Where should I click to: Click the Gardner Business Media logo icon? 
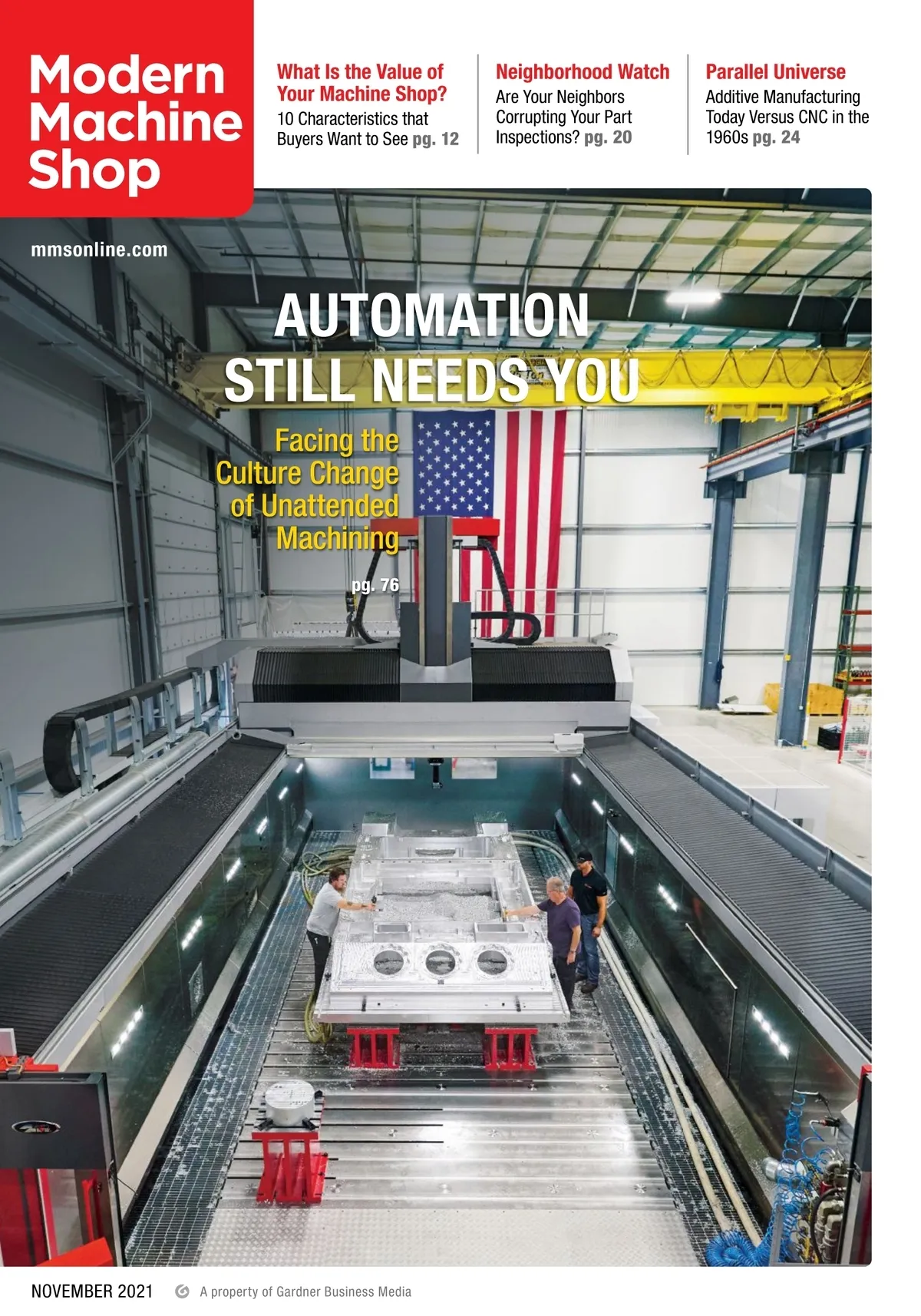[x=182, y=1291]
